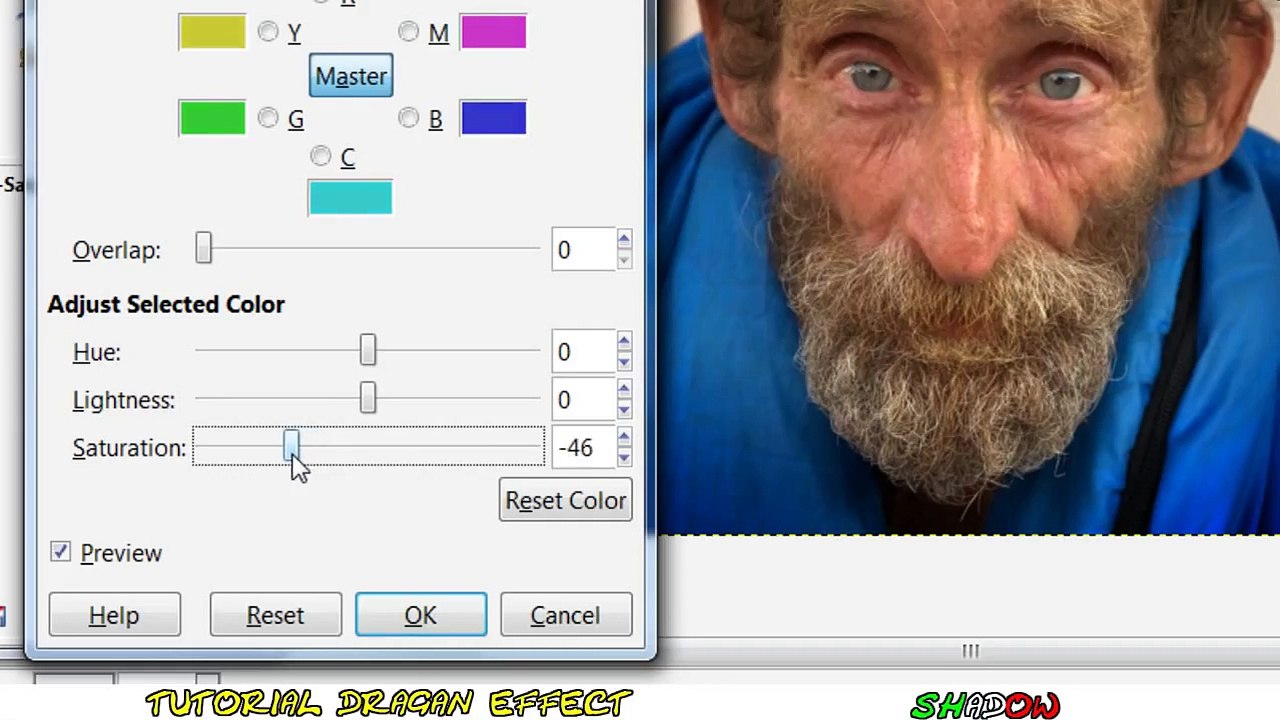Click the Hue slider handle
The height and width of the screenshot is (720, 1280).
tap(368, 351)
